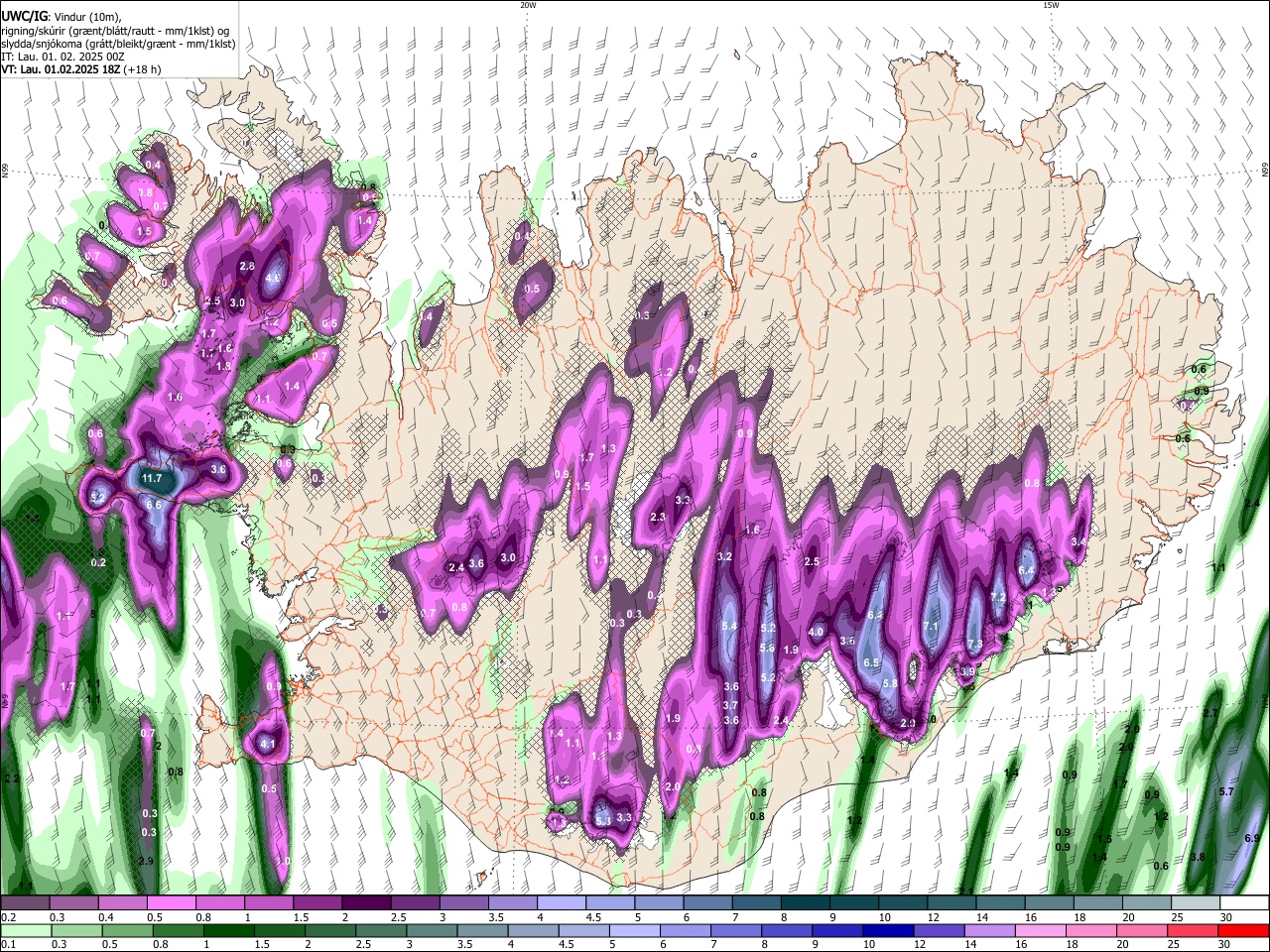
Task: Click the dark navy swatch above 10 in rain scale
Action: [x=886, y=931]
